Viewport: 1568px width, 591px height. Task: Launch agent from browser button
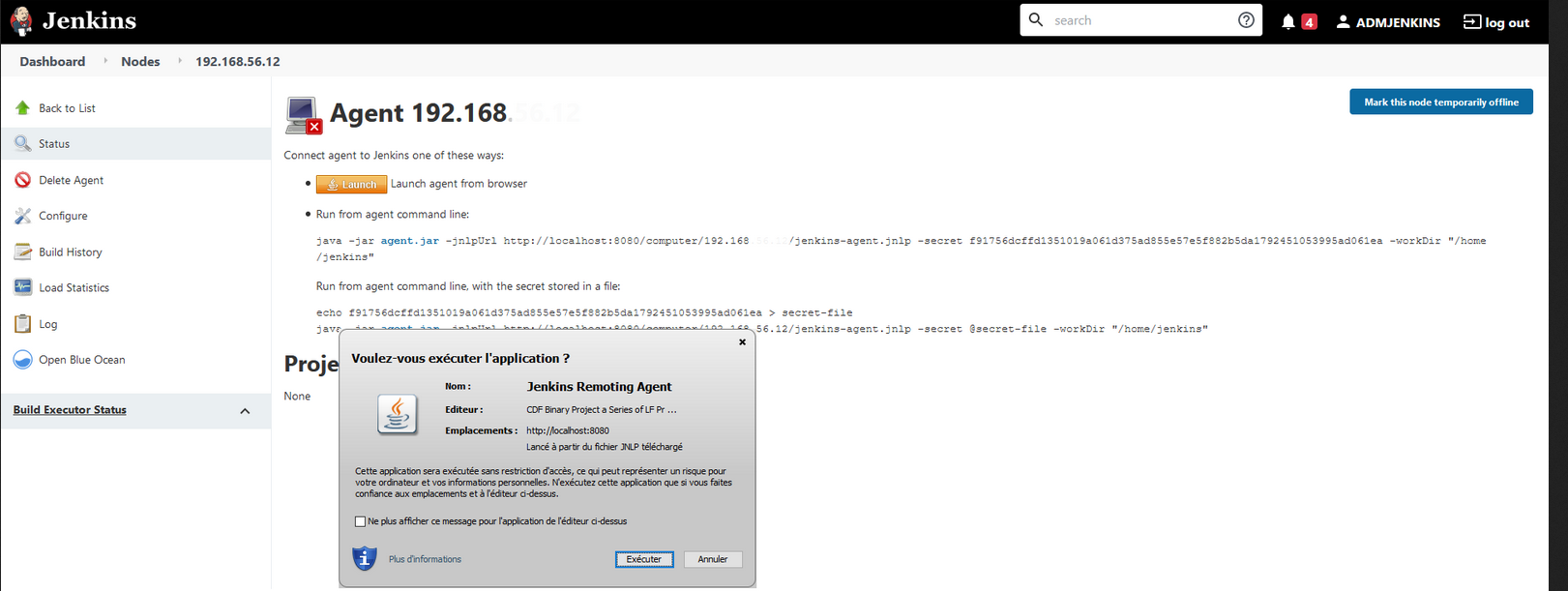pos(351,184)
